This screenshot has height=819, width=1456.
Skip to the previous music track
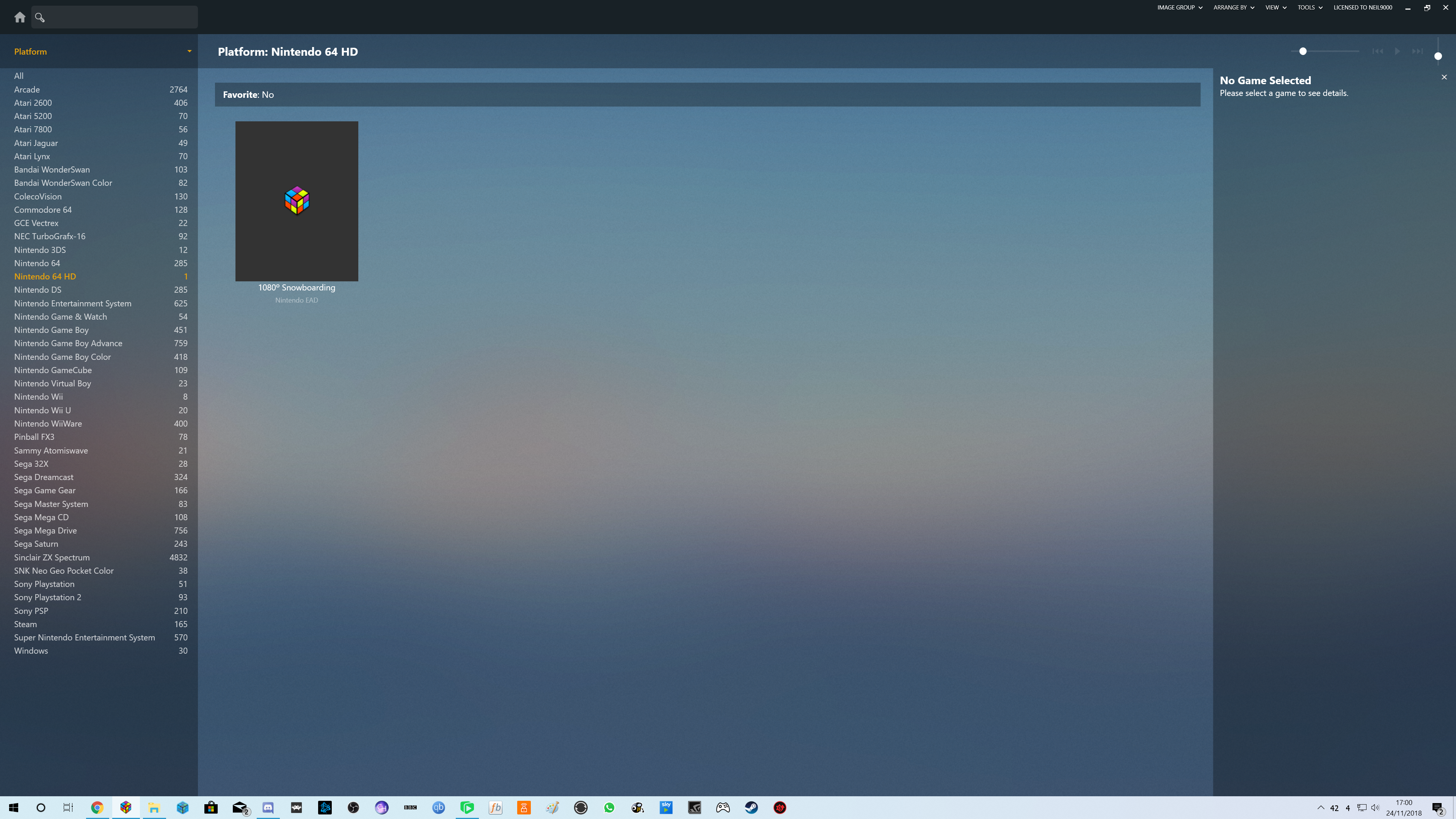(1378, 51)
